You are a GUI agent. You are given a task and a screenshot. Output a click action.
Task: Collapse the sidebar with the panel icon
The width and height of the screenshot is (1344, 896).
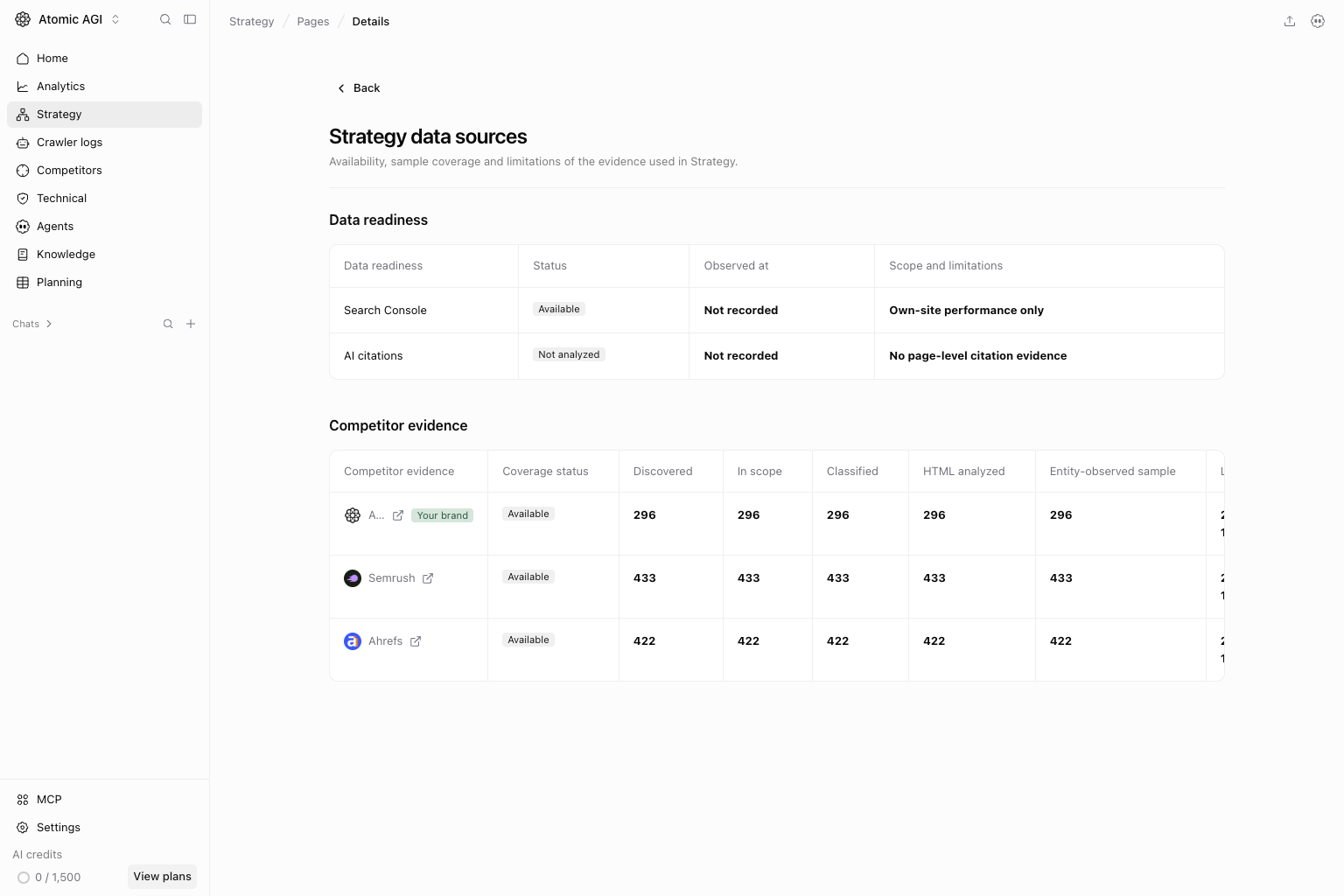pos(190,19)
